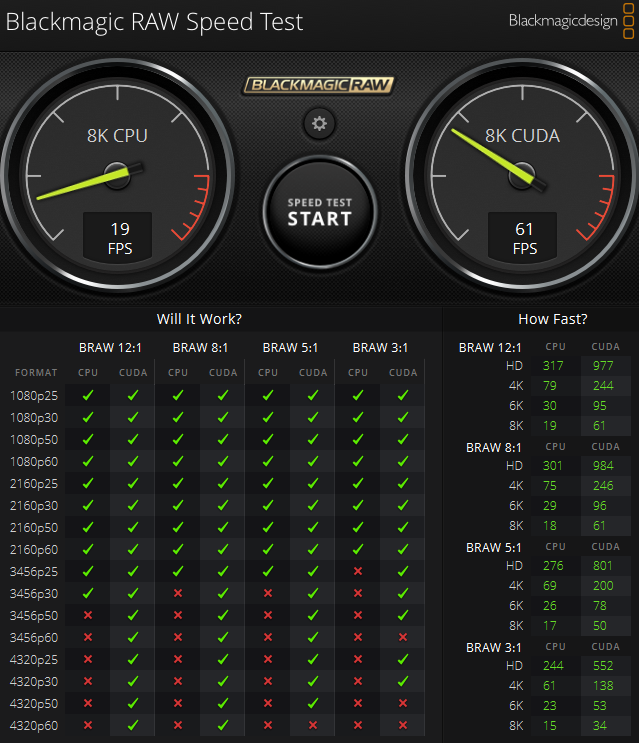
Task: Select the 2160p60 format row label
Action: pyautogui.click(x=34, y=550)
